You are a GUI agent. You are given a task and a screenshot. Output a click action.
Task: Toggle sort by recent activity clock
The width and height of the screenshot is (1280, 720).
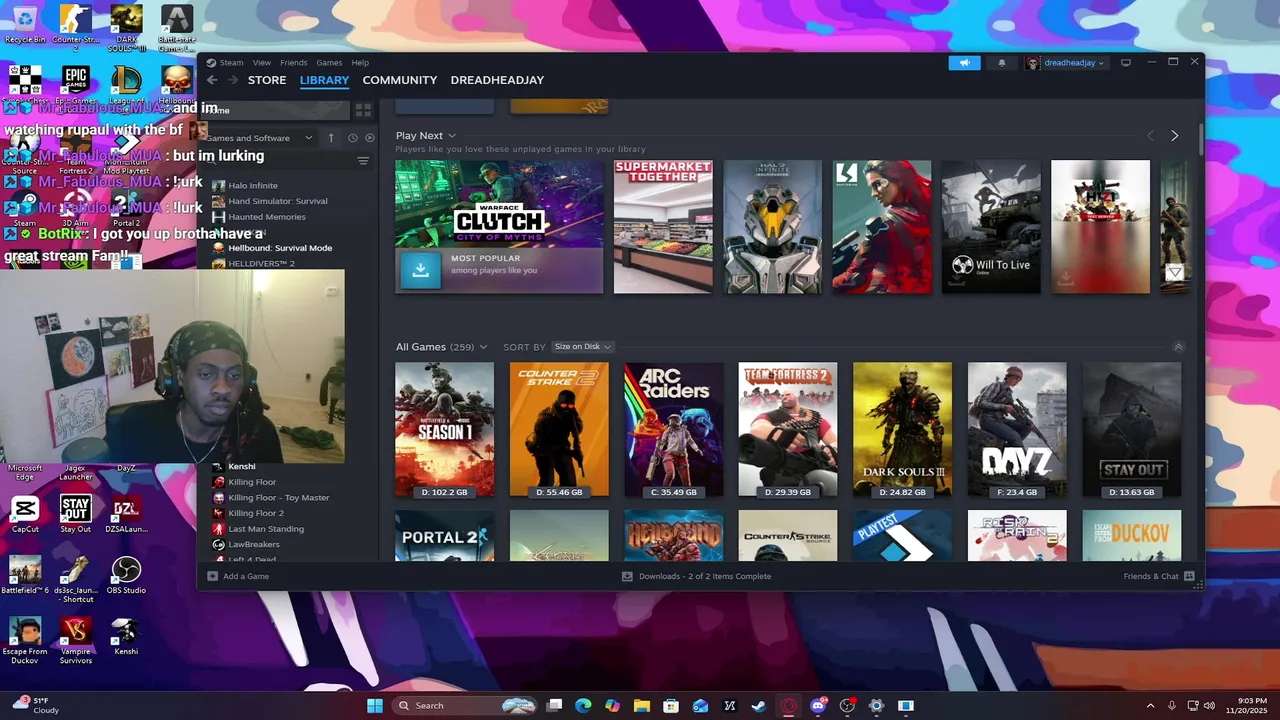(x=352, y=138)
